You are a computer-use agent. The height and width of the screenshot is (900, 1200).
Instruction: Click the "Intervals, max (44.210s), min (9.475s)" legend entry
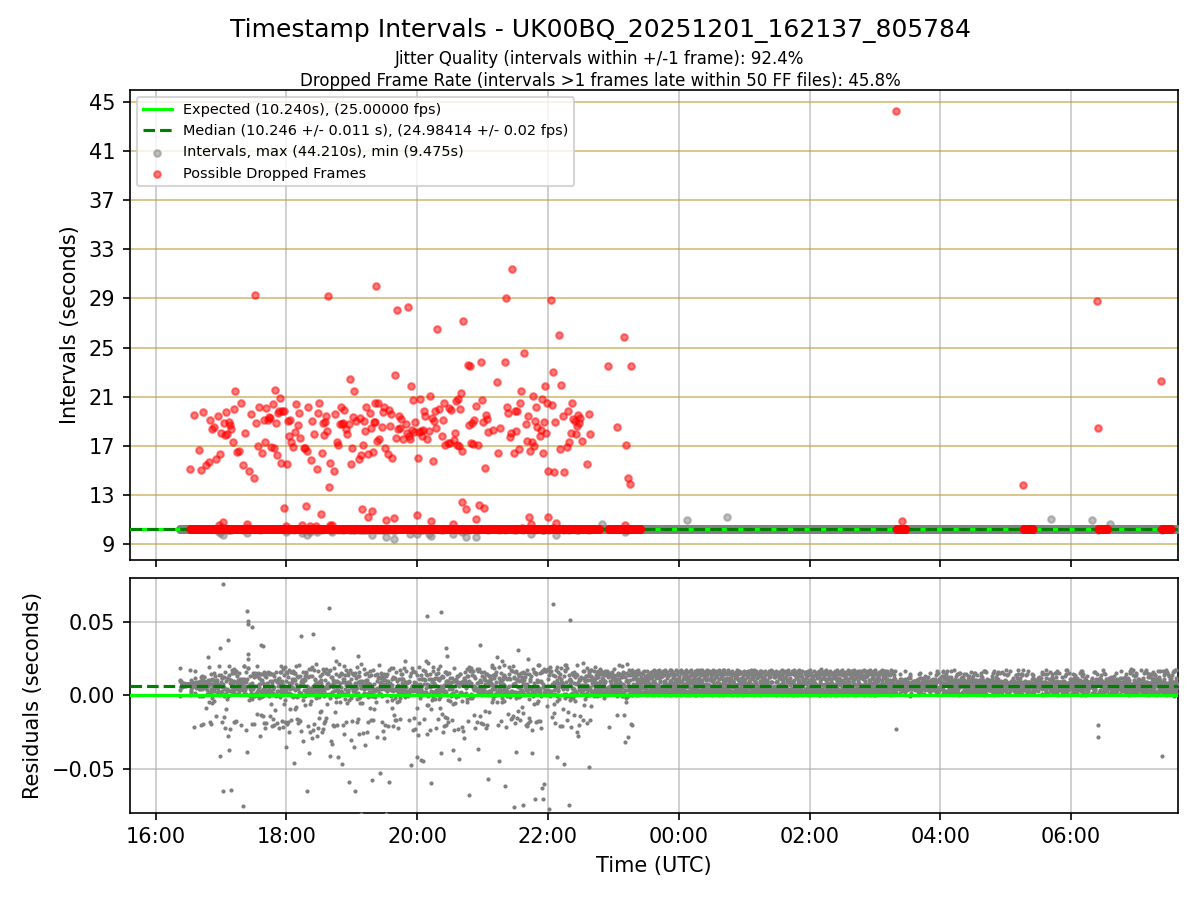[323, 151]
